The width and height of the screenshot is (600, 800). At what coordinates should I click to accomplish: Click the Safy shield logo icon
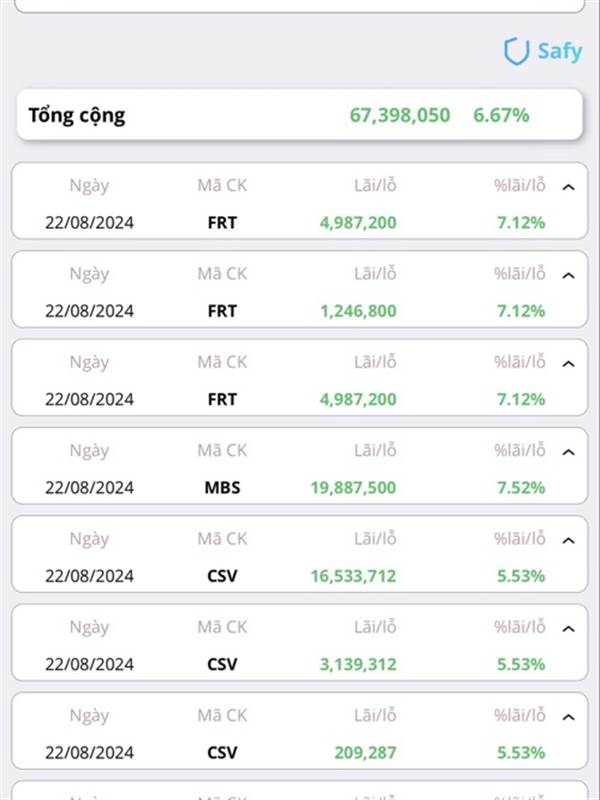pyautogui.click(x=516, y=52)
